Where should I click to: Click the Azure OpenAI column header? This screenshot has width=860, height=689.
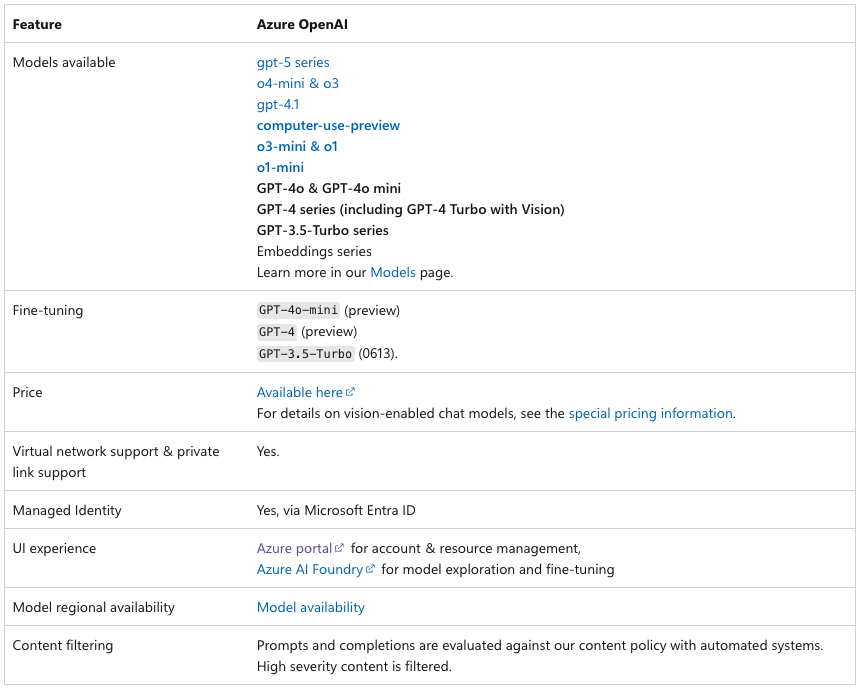(x=302, y=24)
